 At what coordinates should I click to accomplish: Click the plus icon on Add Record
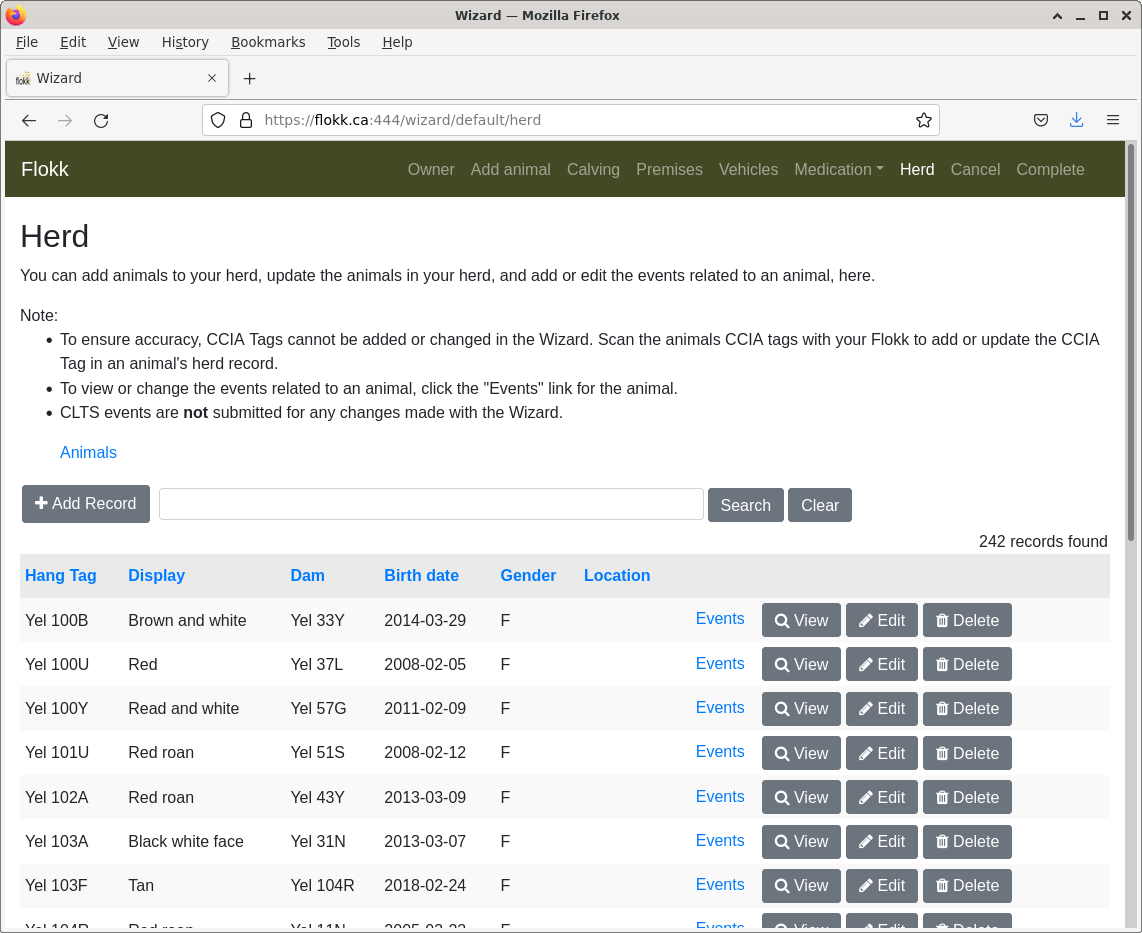coord(39,504)
